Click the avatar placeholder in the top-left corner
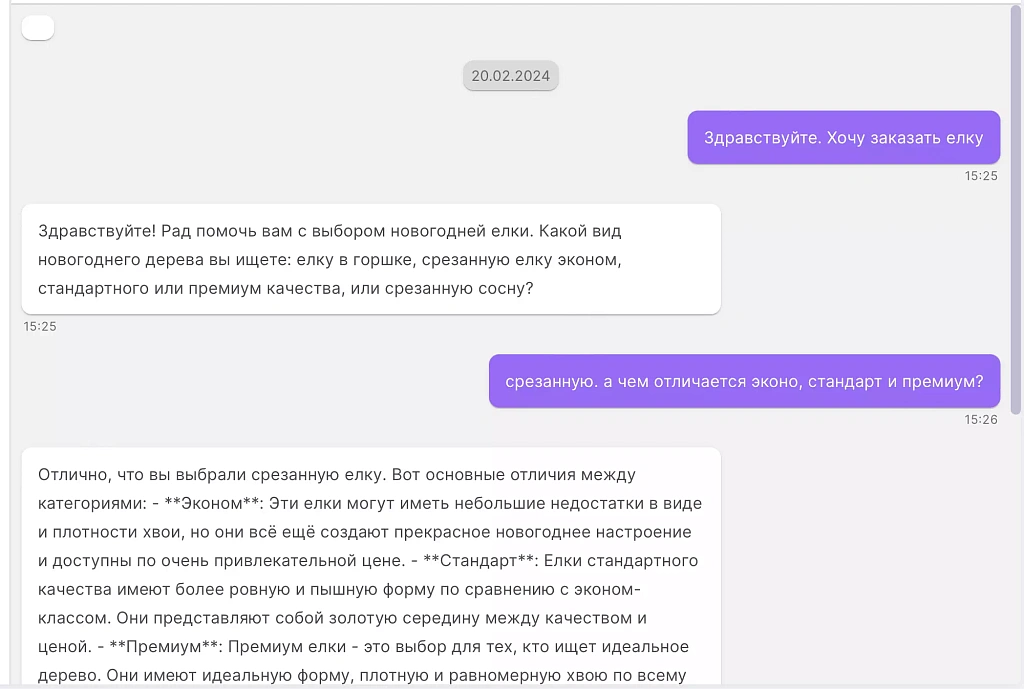 (x=37, y=27)
